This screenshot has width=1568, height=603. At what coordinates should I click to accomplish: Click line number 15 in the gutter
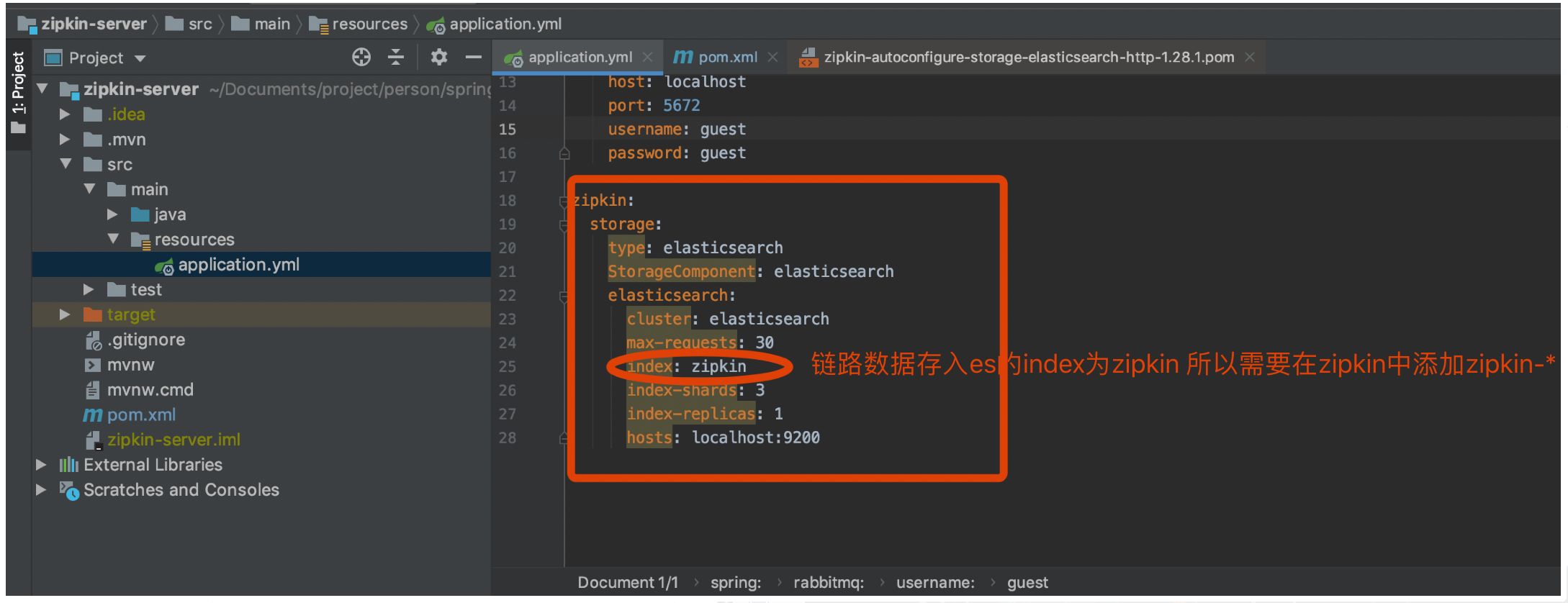click(x=508, y=130)
